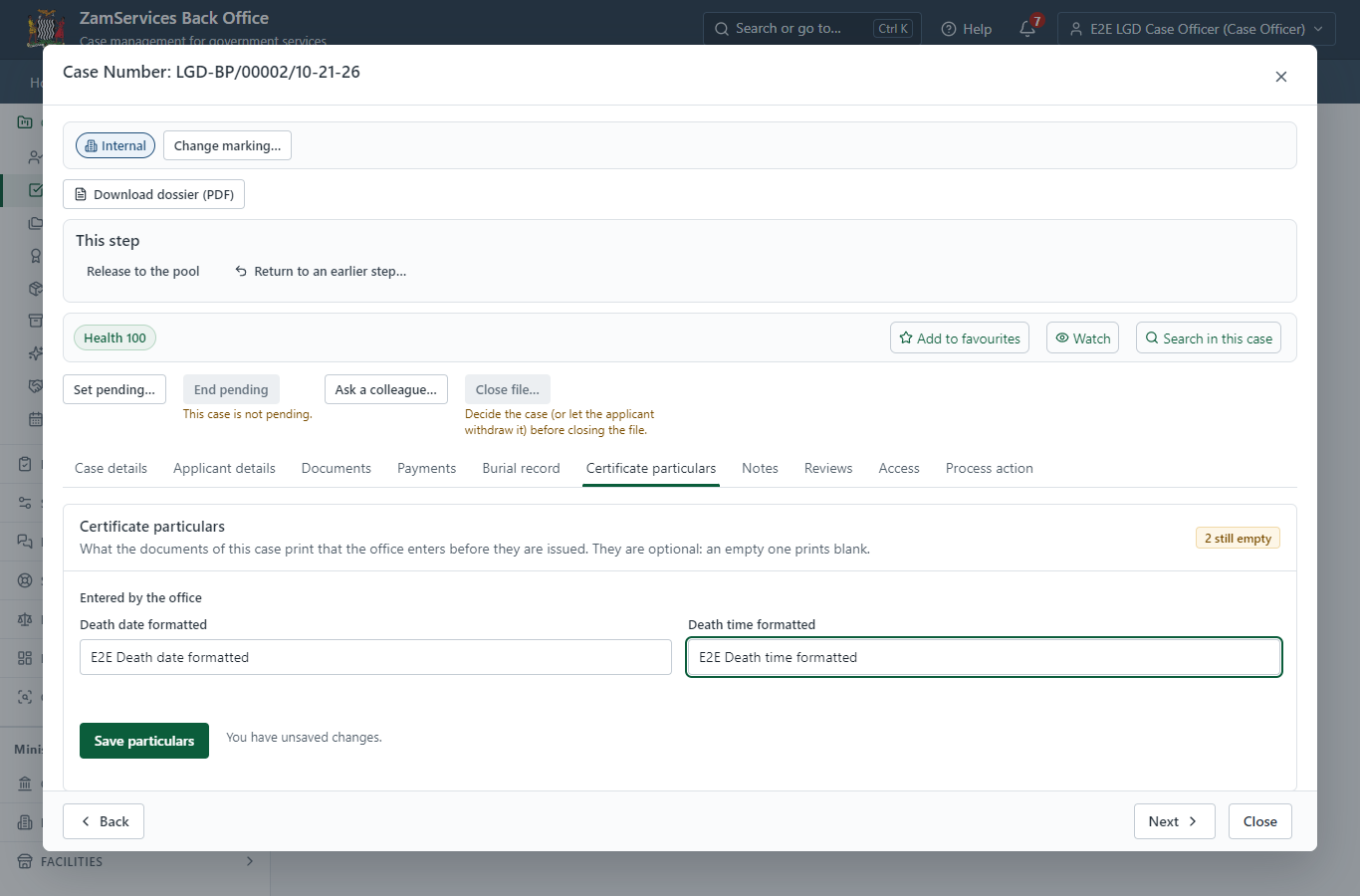The height and width of the screenshot is (896, 1360).
Task: Click the Back button
Action: (x=104, y=821)
